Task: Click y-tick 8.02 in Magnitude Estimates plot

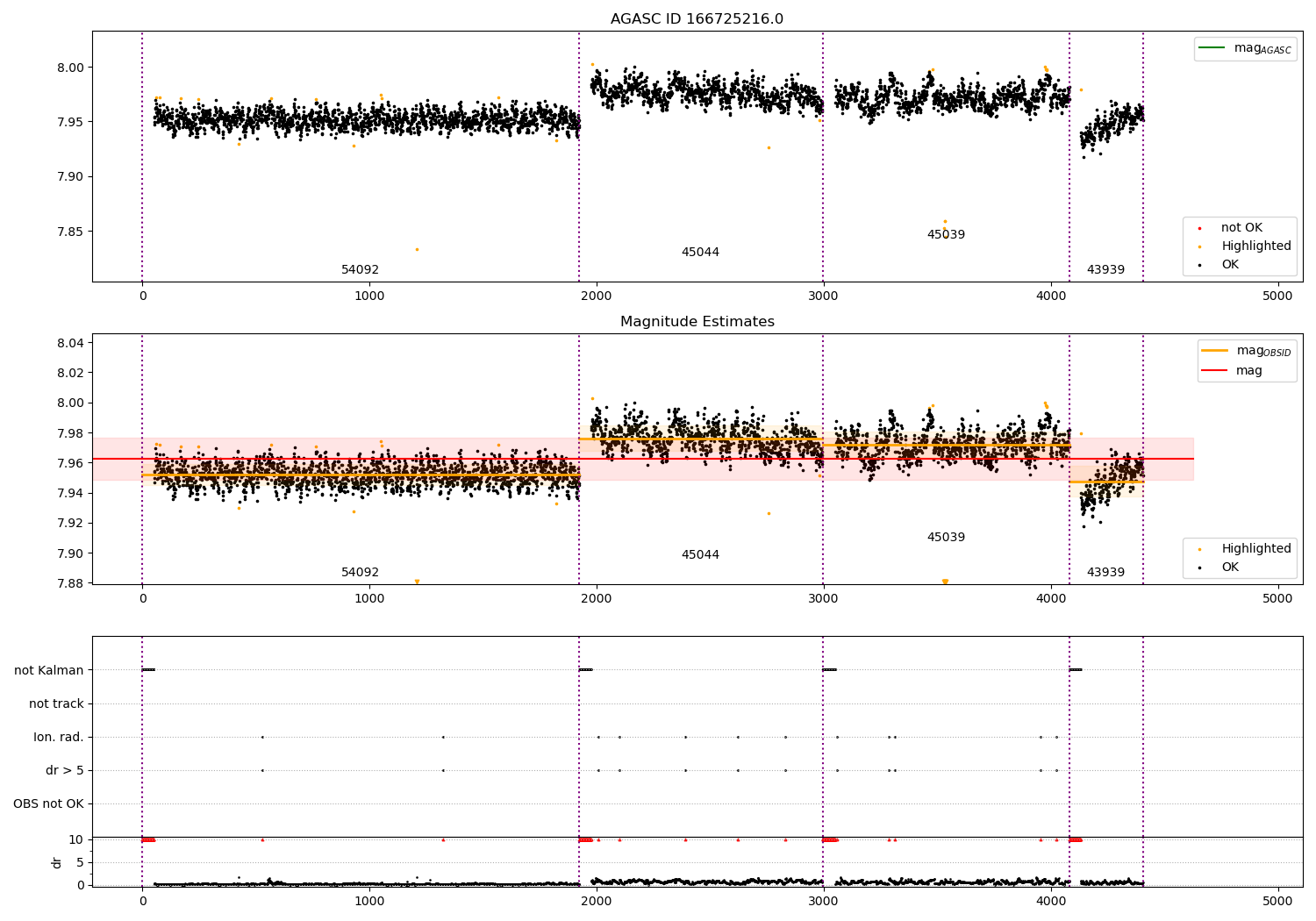Action: (x=70, y=373)
